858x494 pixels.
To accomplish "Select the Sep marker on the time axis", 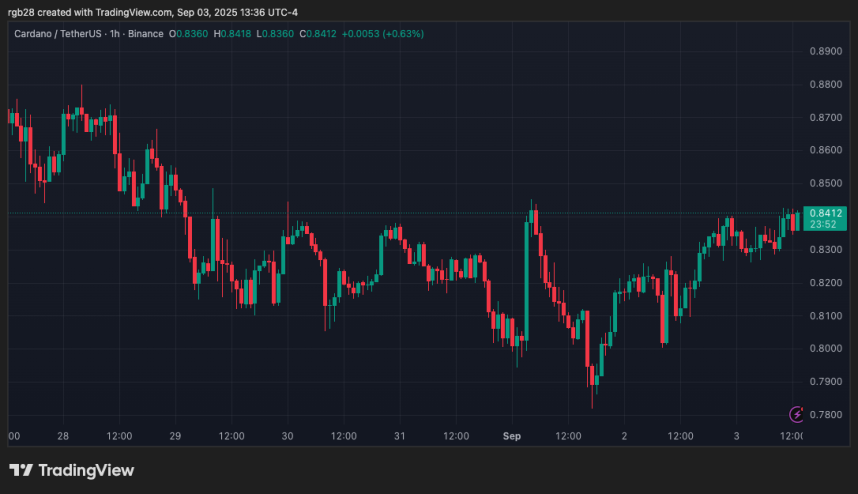I will (512, 436).
